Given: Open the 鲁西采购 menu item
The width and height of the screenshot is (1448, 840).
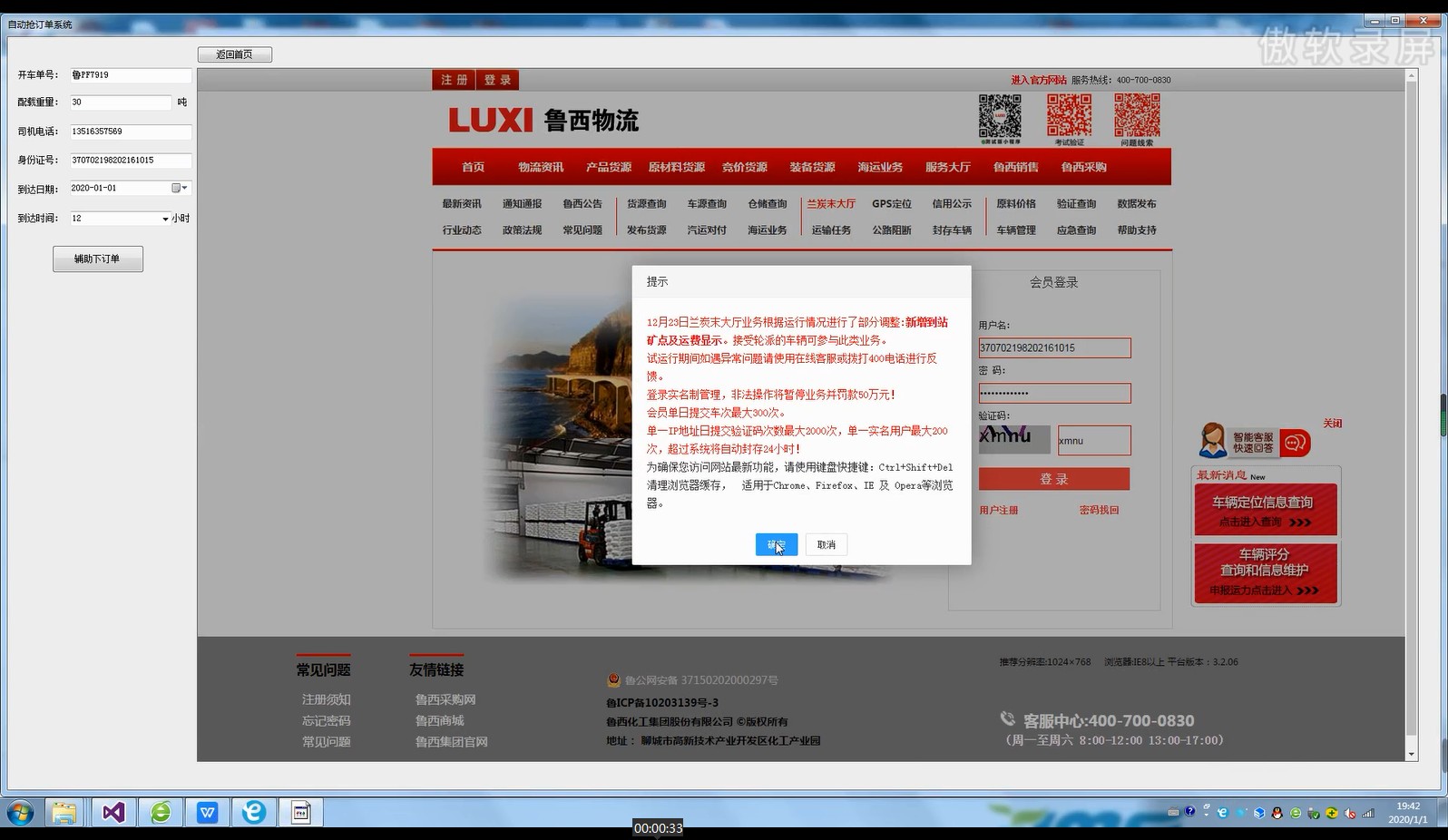Looking at the screenshot, I should (x=1084, y=167).
